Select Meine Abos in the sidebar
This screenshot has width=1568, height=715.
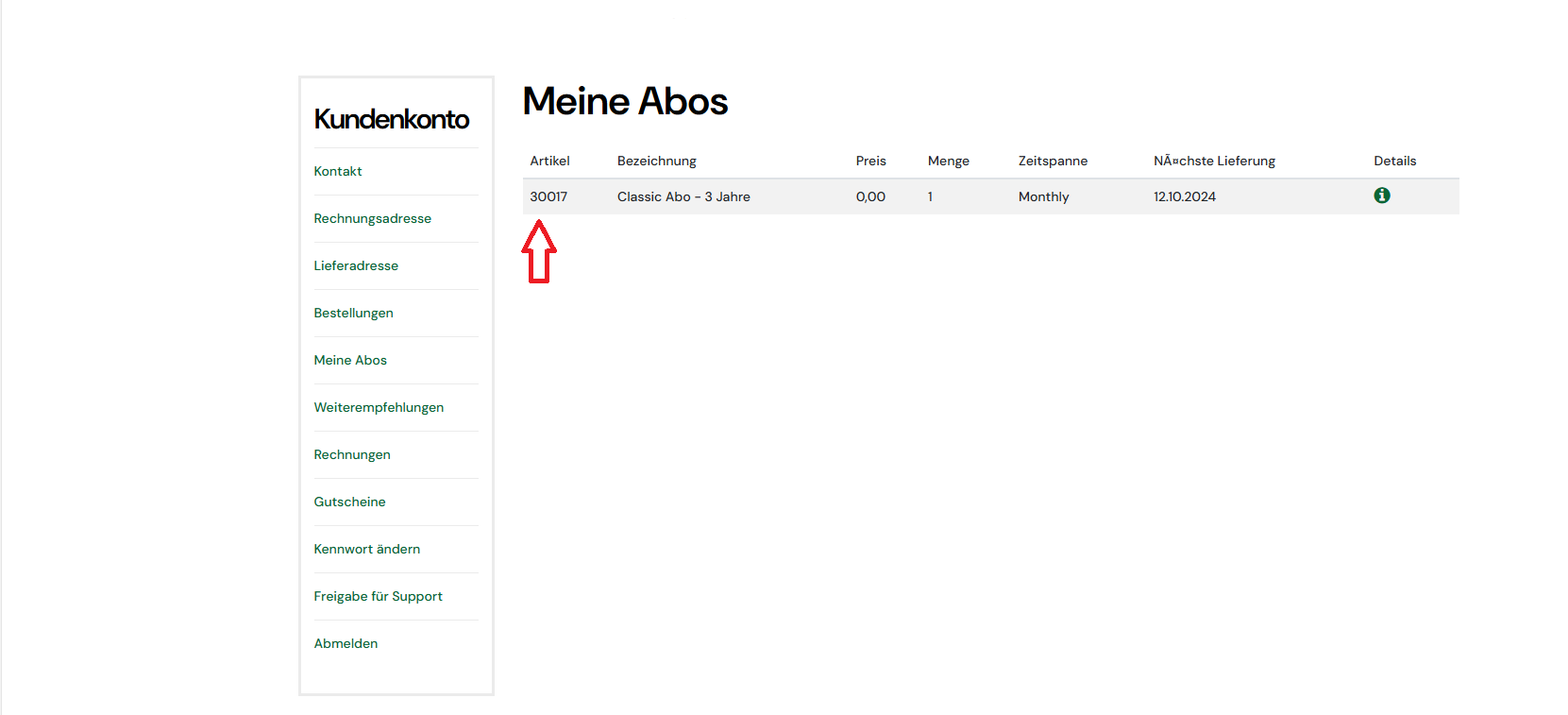[x=350, y=360]
